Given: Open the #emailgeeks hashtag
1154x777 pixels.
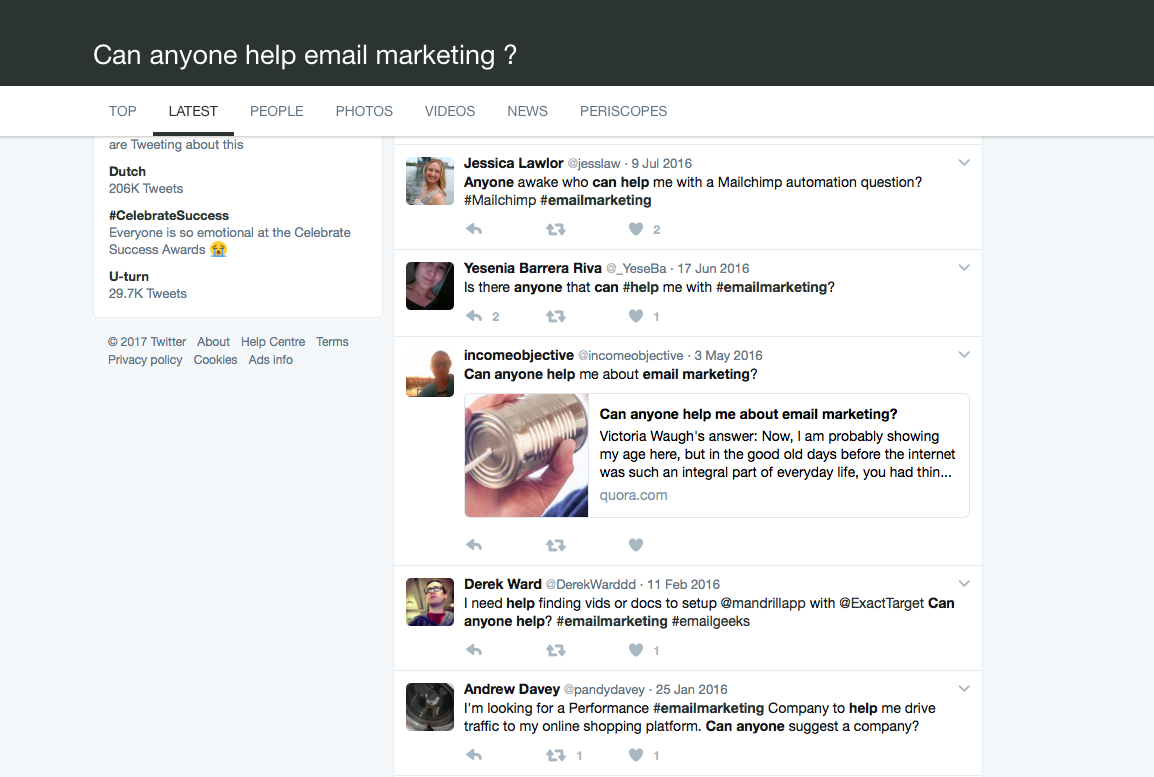Looking at the screenshot, I should click(711, 622).
